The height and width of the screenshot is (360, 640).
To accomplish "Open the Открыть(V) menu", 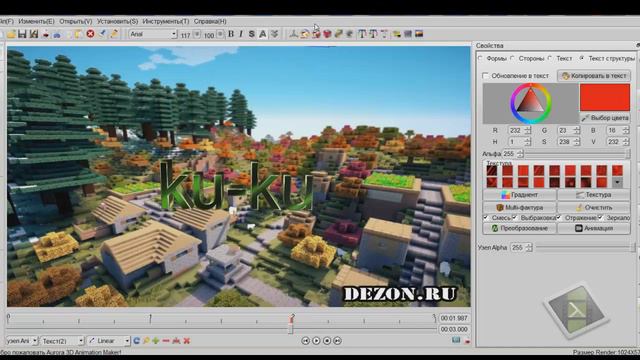I will click(76, 21).
